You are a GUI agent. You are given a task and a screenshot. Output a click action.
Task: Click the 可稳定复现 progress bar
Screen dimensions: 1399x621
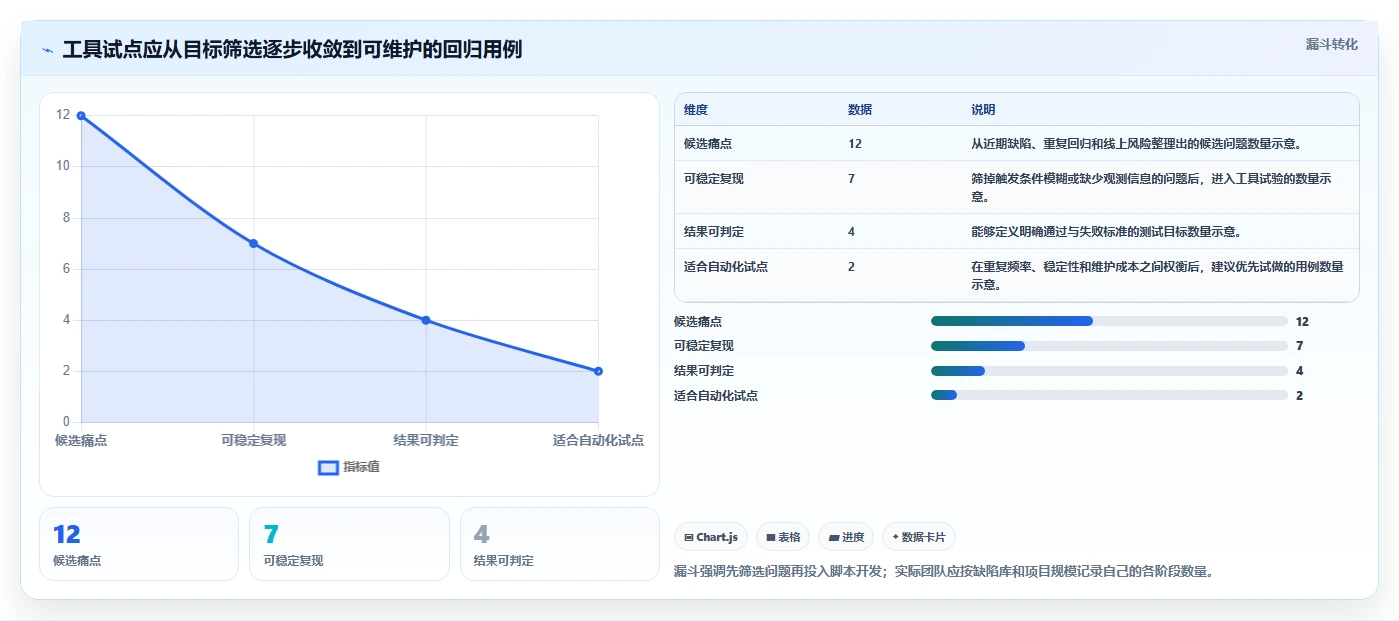(x=1109, y=346)
